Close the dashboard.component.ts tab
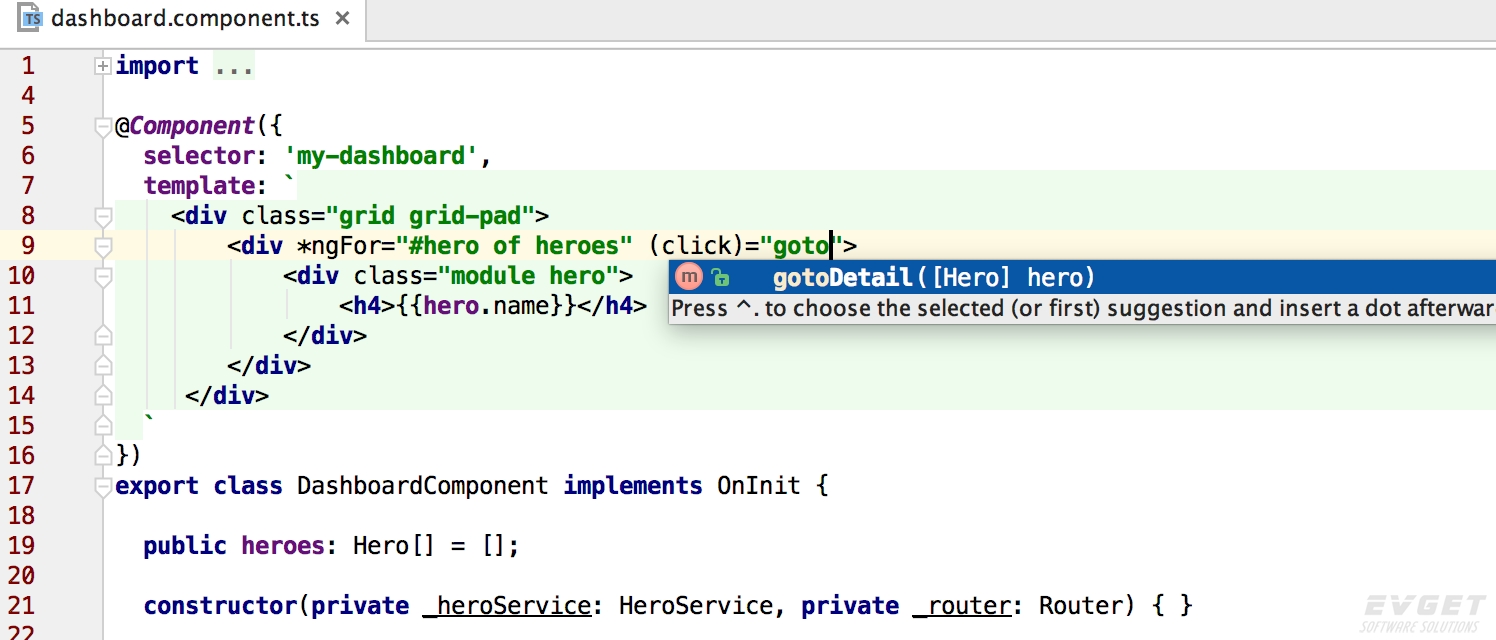 tap(343, 18)
